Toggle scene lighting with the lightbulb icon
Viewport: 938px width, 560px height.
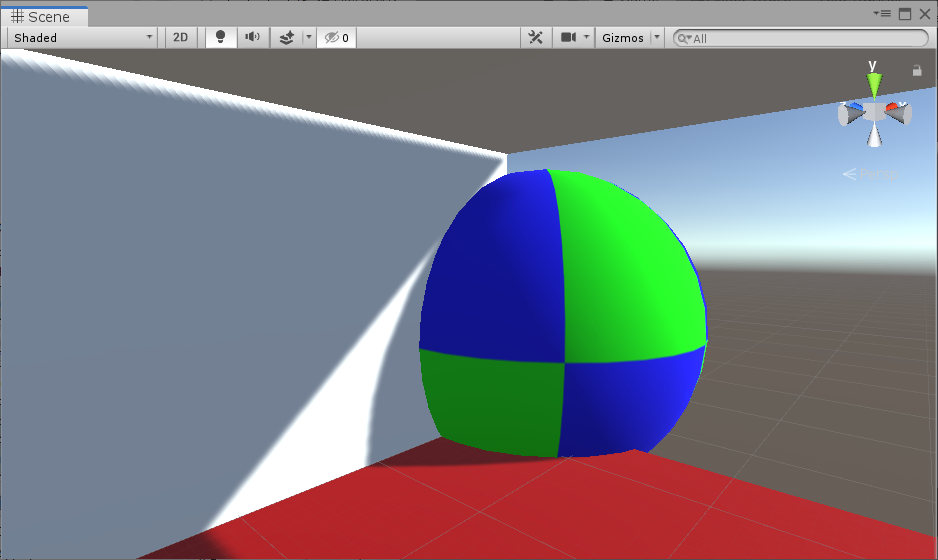tap(220, 37)
